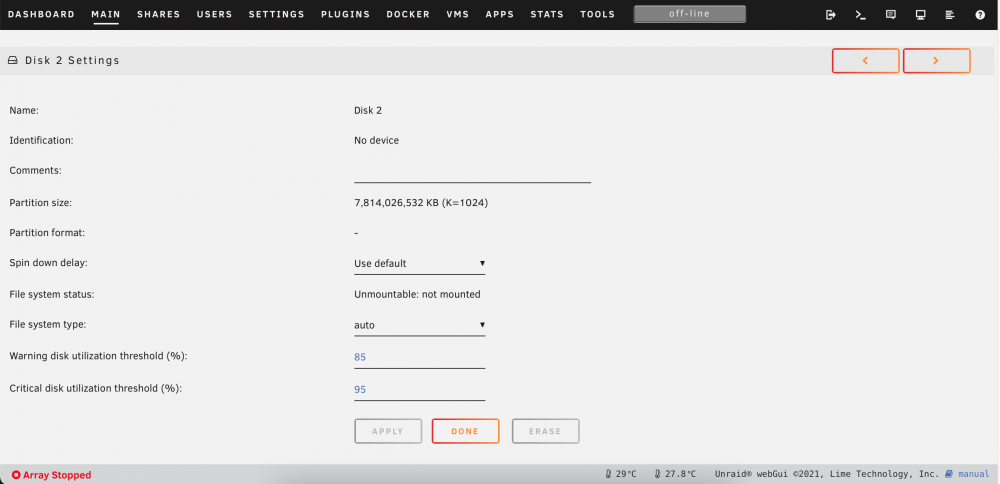This screenshot has height=484, width=1000.
Task: Switch to the Main menu
Action: point(106,14)
